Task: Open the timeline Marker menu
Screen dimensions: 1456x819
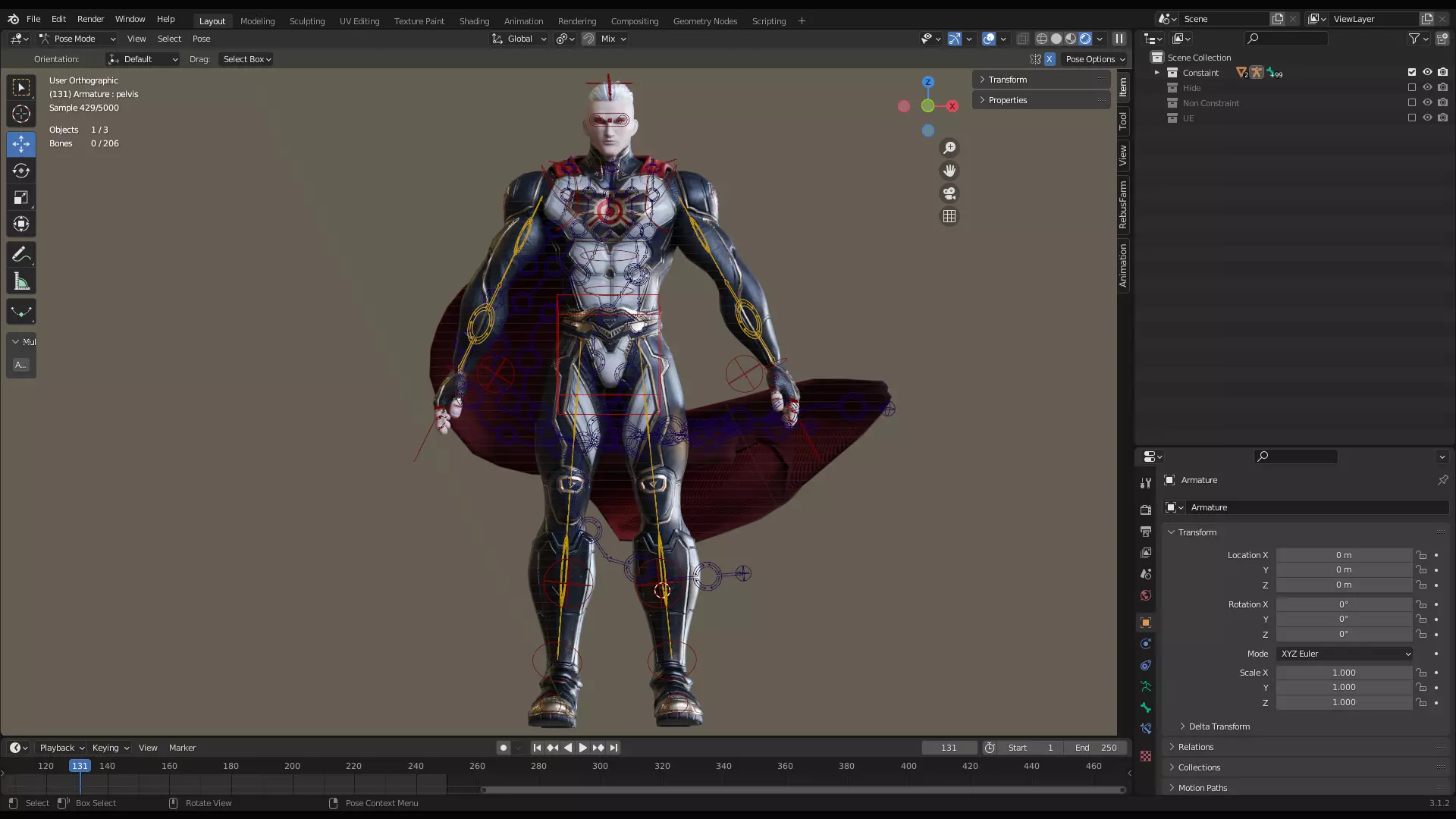Action: pyautogui.click(x=182, y=748)
